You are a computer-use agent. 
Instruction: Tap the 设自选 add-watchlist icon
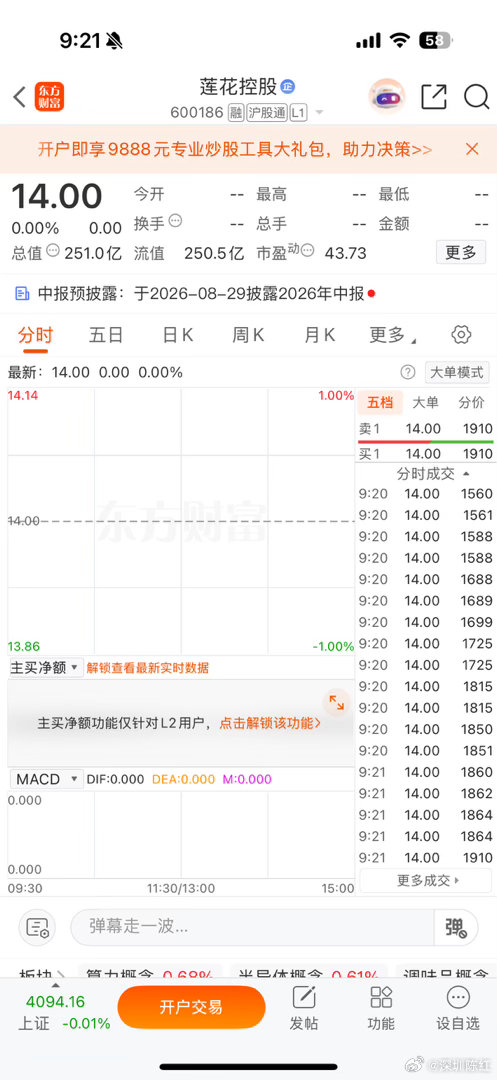click(458, 1008)
